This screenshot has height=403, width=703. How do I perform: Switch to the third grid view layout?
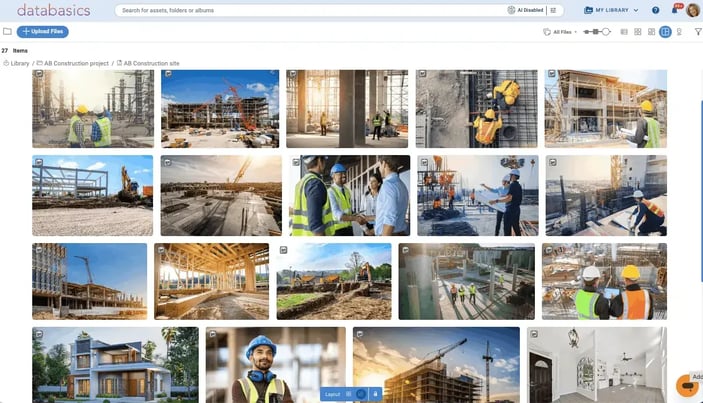651,32
